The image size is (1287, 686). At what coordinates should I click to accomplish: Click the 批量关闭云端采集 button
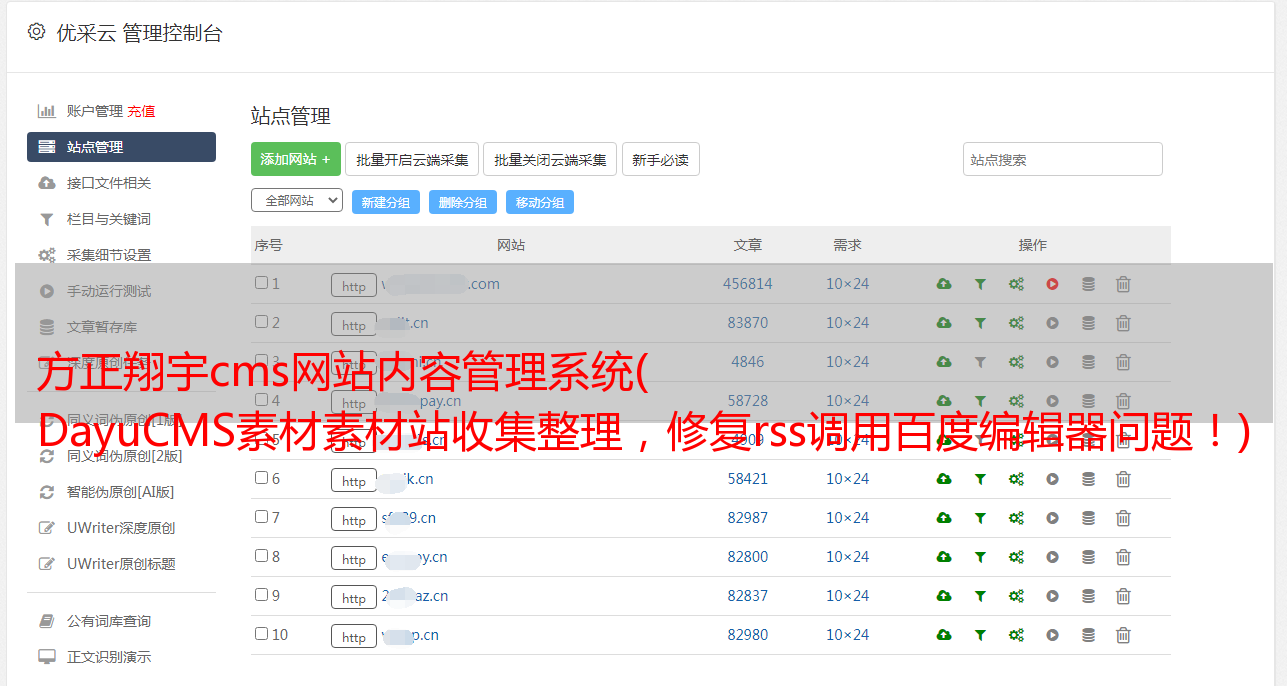550,159
